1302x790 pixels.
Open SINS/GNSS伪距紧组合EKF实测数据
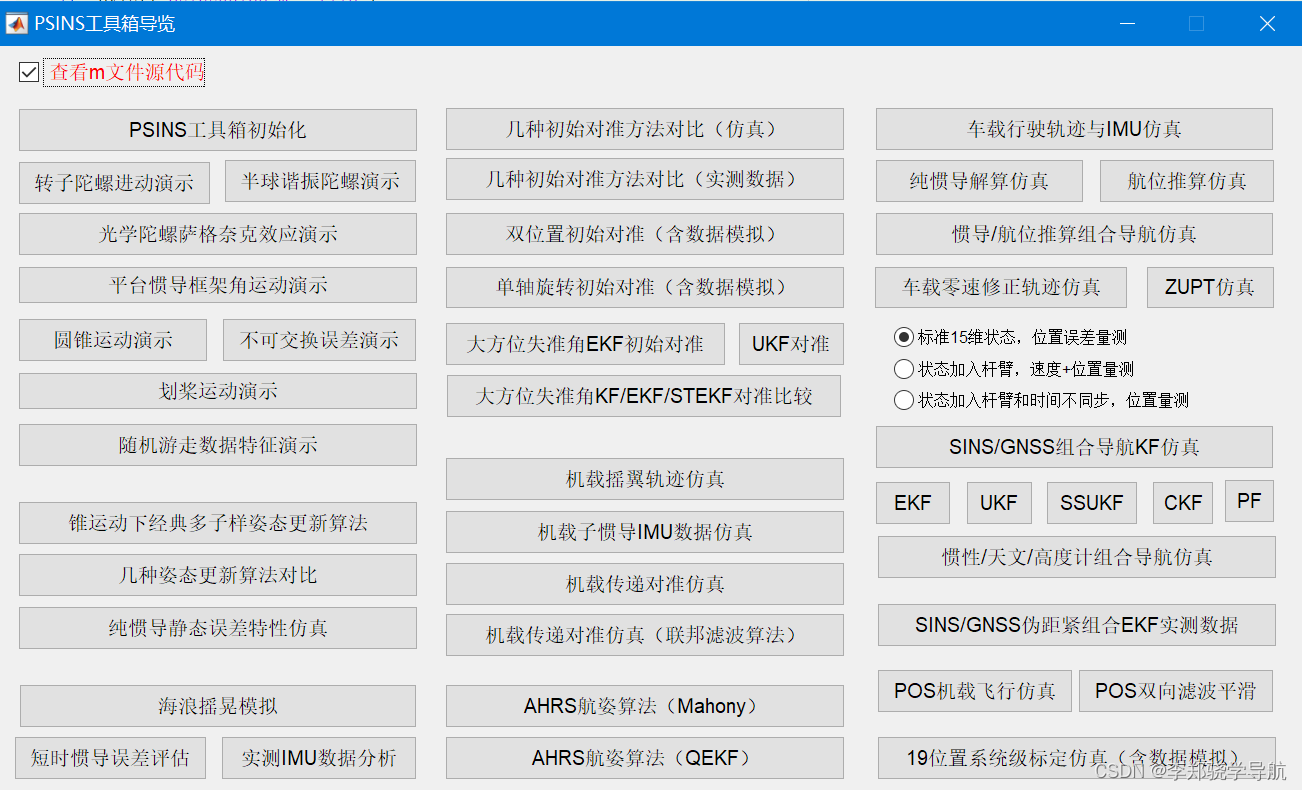(1077, 625)
